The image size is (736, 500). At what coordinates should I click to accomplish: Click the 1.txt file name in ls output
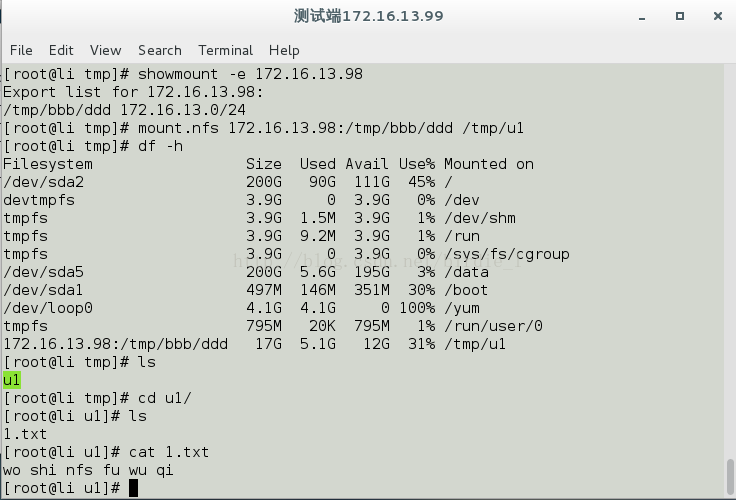click(x=25, y=434)
